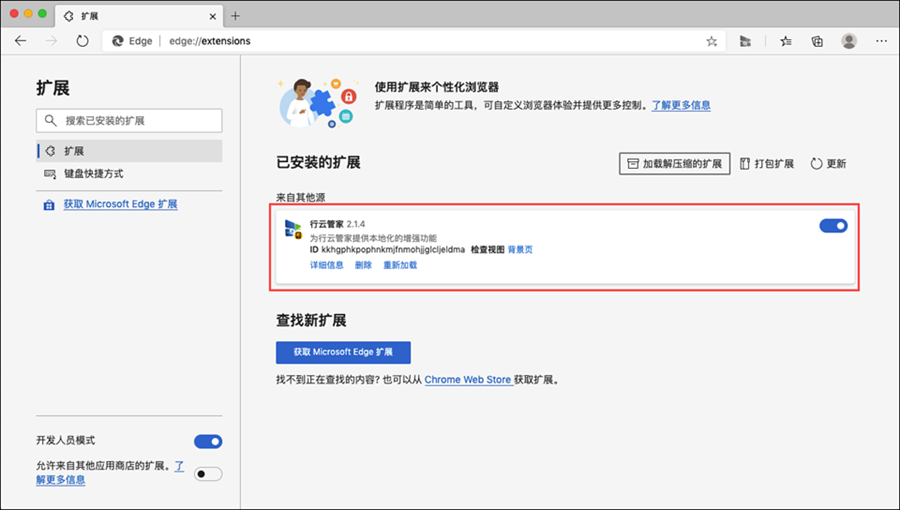Screen dimensions: 900x510
Task: Click the blue 获取 Microsoft Edge 扩展 button
Action: 343,352
